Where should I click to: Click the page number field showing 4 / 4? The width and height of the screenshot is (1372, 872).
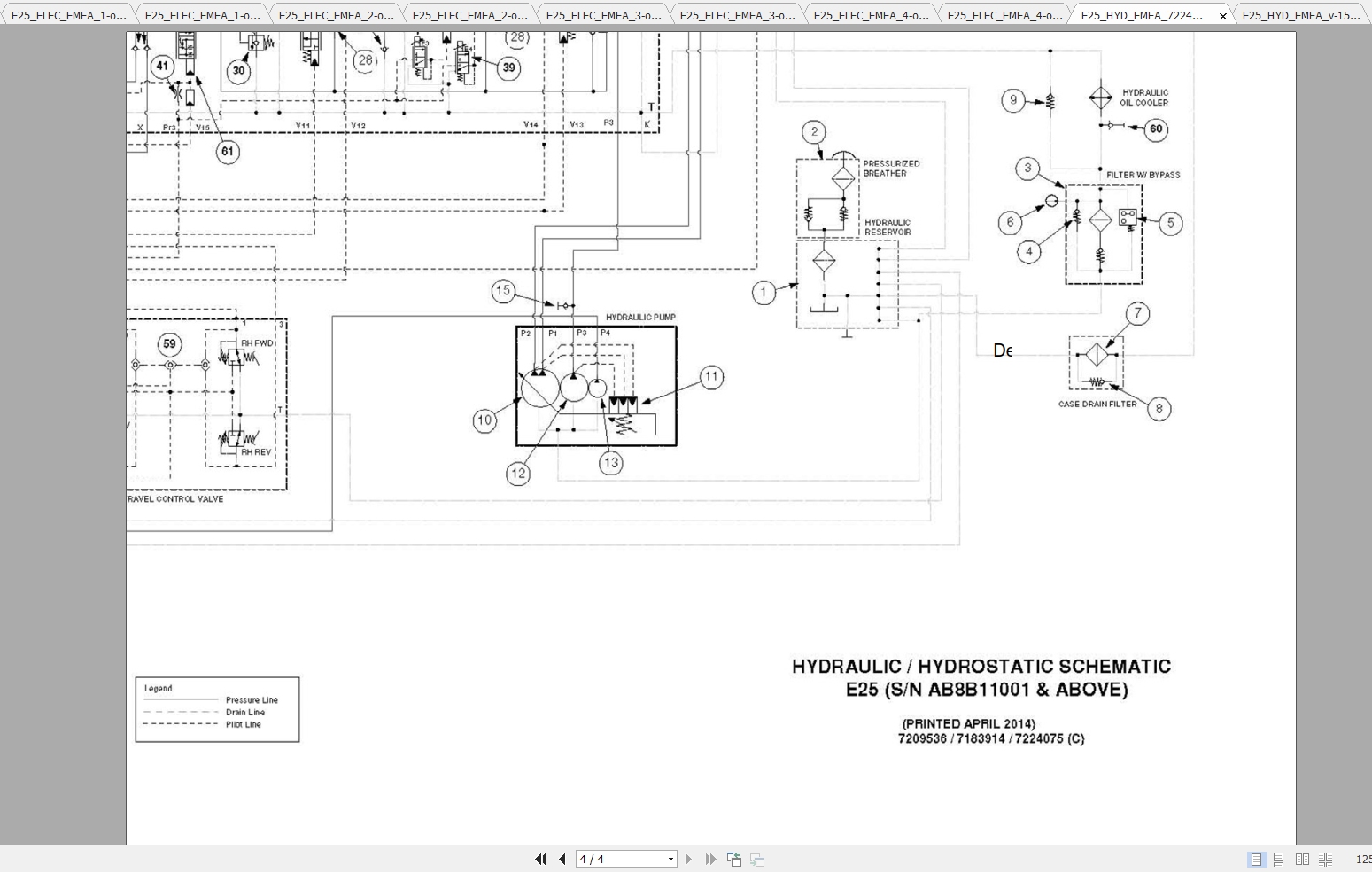click(620, 859)
